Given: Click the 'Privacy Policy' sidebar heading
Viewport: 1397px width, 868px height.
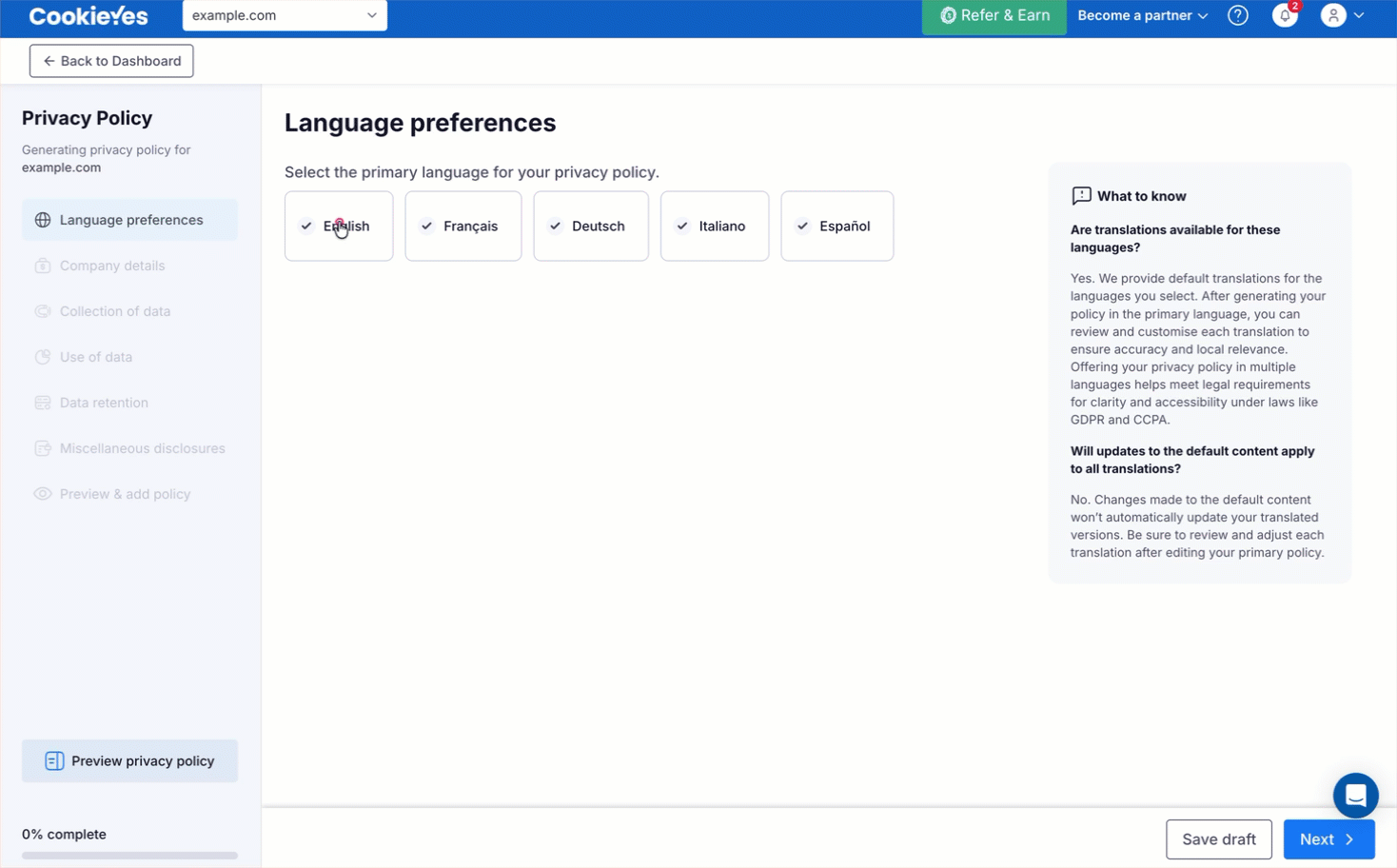Looking at the screenshot, I should 87,118.
